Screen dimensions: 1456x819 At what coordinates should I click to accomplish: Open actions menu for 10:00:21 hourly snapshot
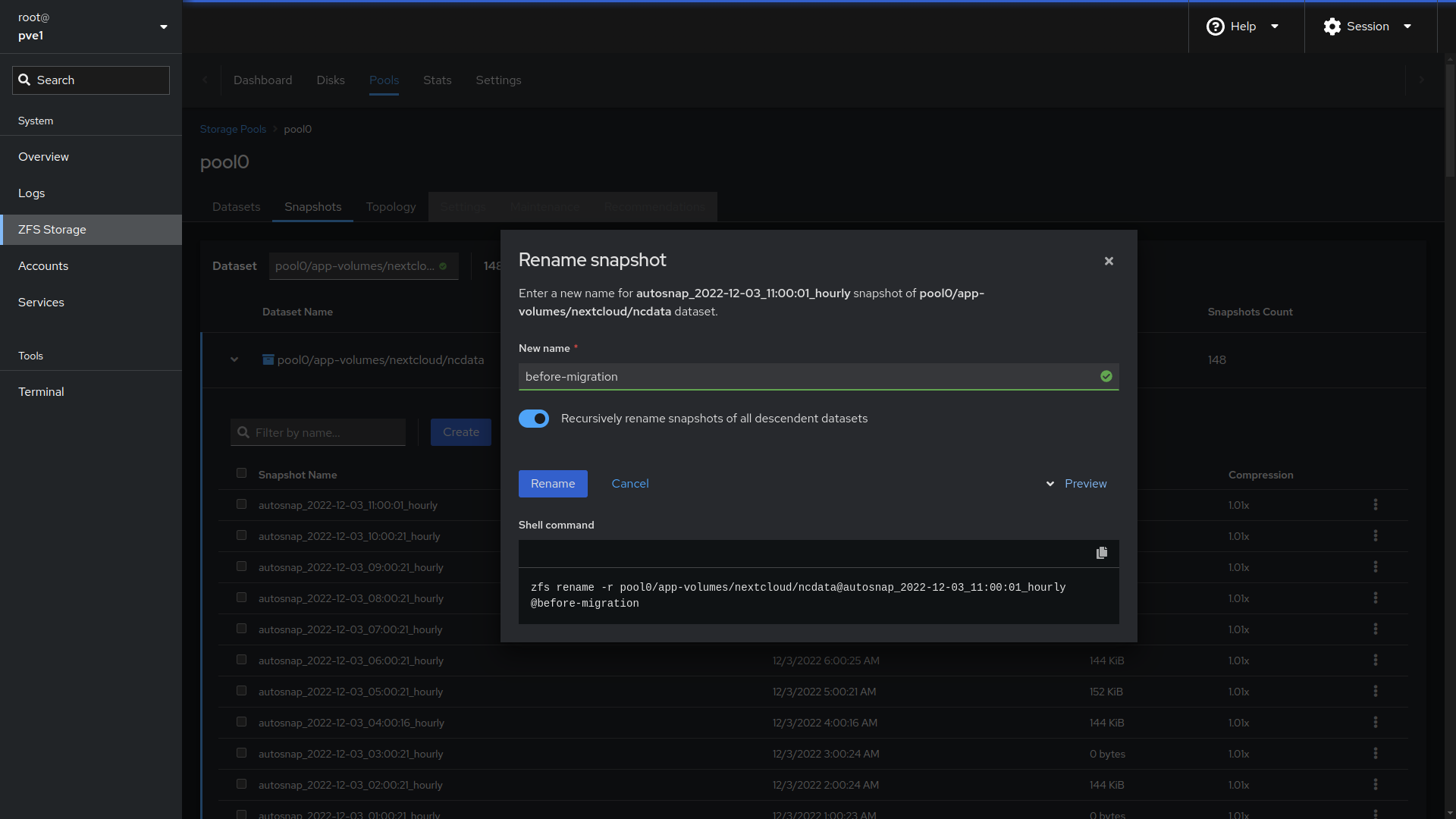click(x=1376, y=535)
